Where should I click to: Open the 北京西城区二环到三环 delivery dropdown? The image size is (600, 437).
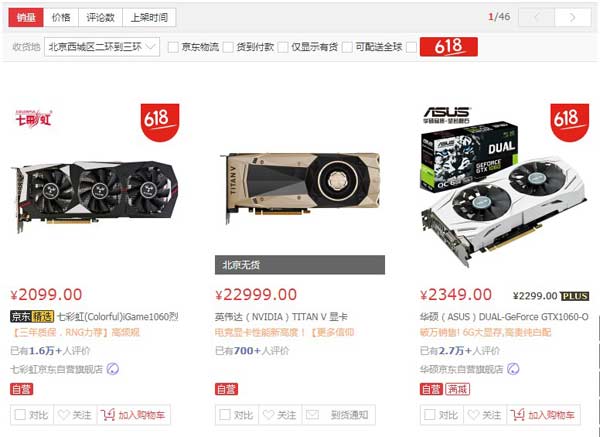(x=102, y=47)
